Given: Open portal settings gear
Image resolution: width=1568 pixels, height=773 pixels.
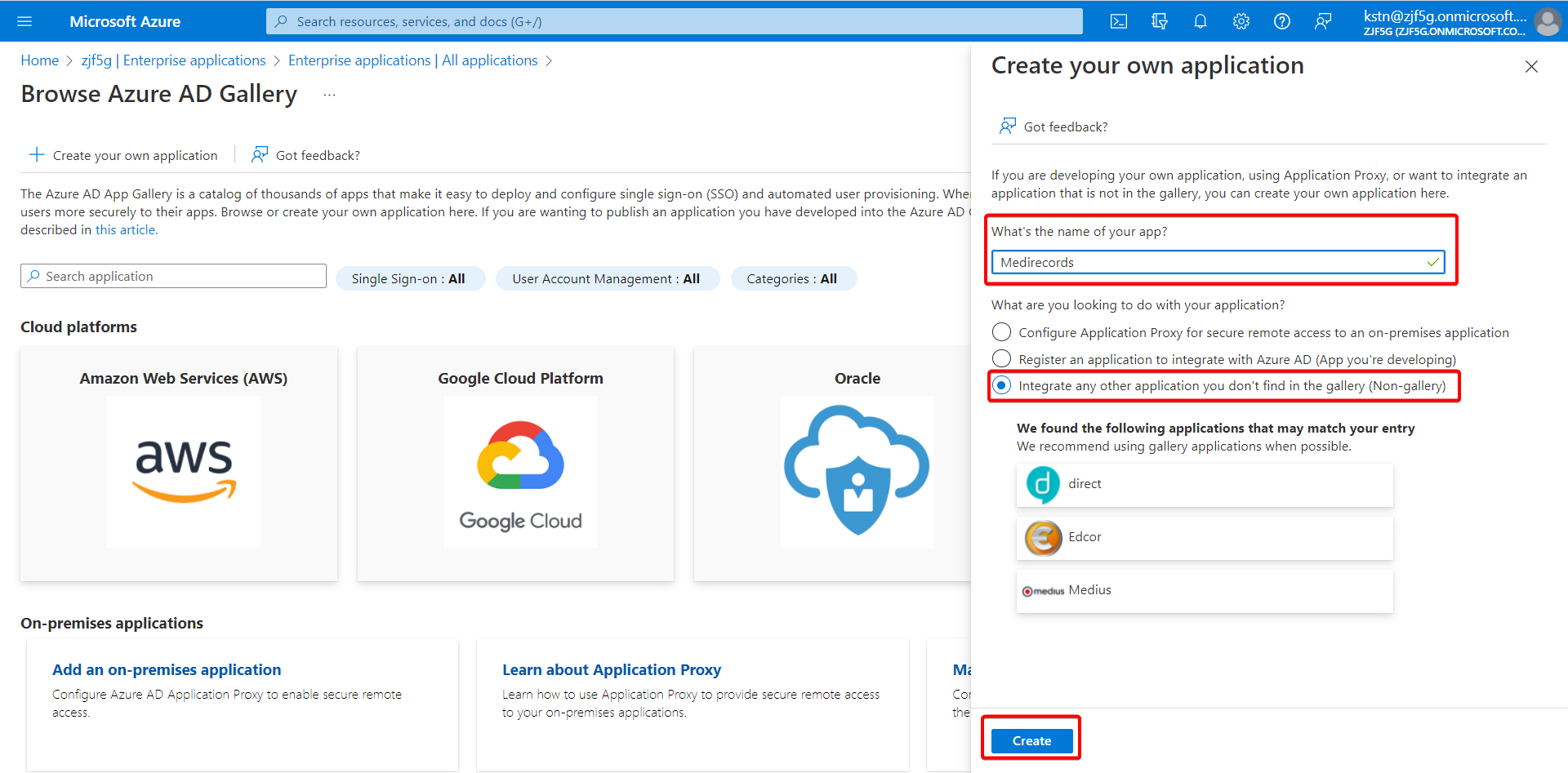Looking at the screenshot, I should [1241, 21].
